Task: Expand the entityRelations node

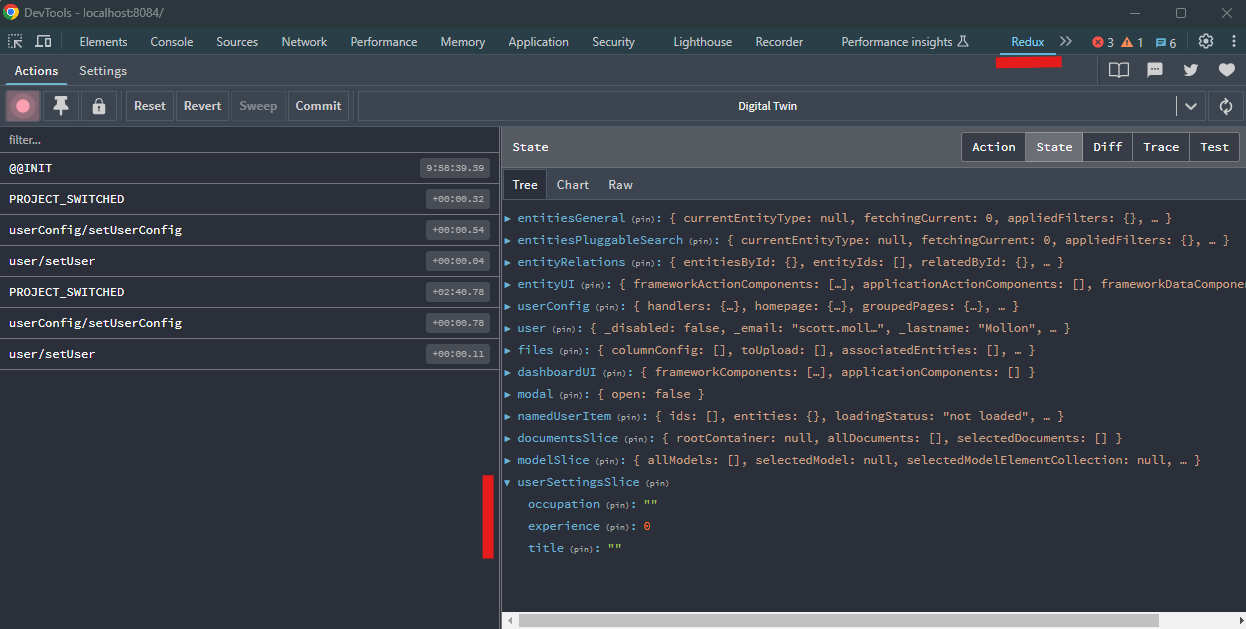Action: (x=508, y=262)
